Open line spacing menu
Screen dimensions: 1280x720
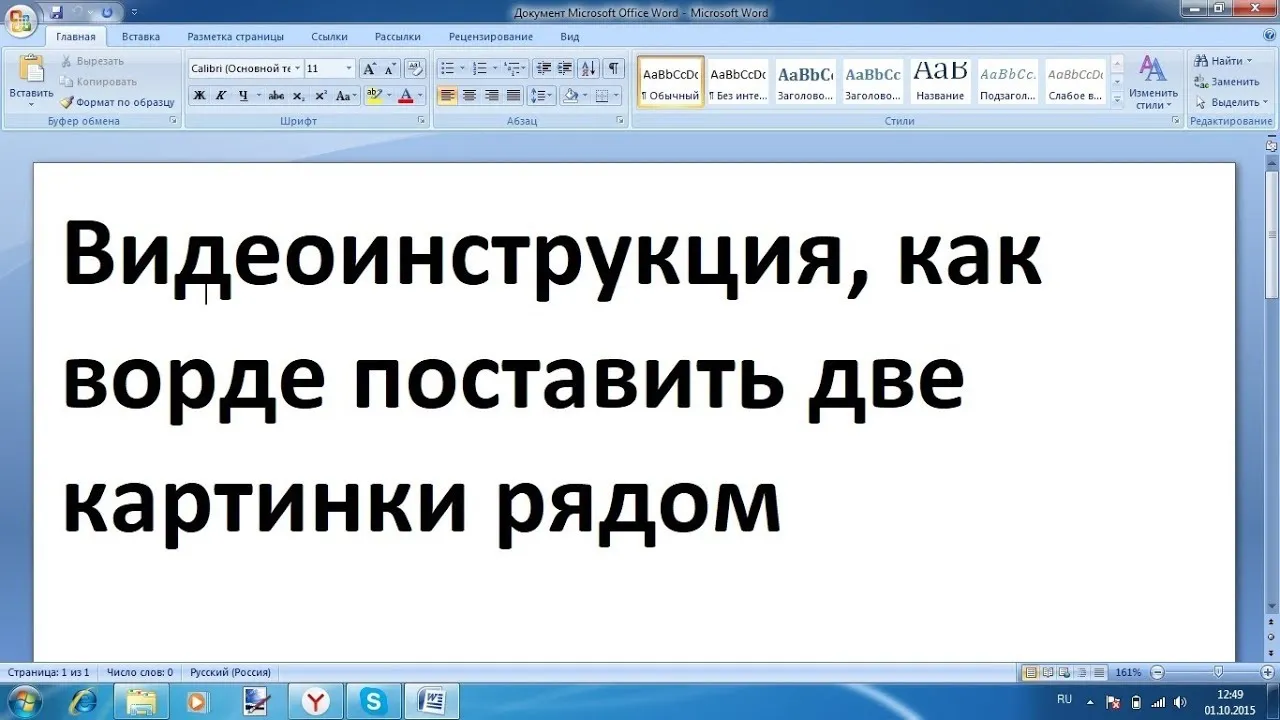tap(541, 96)
